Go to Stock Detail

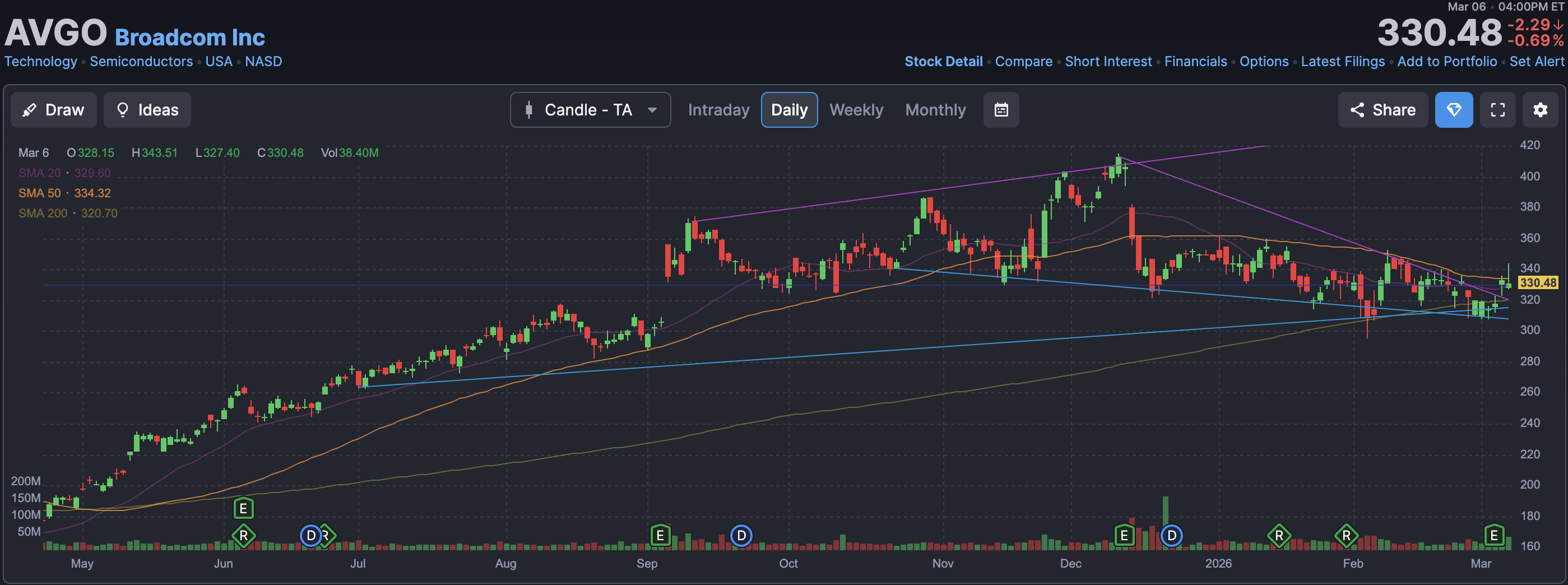point(944,62)
